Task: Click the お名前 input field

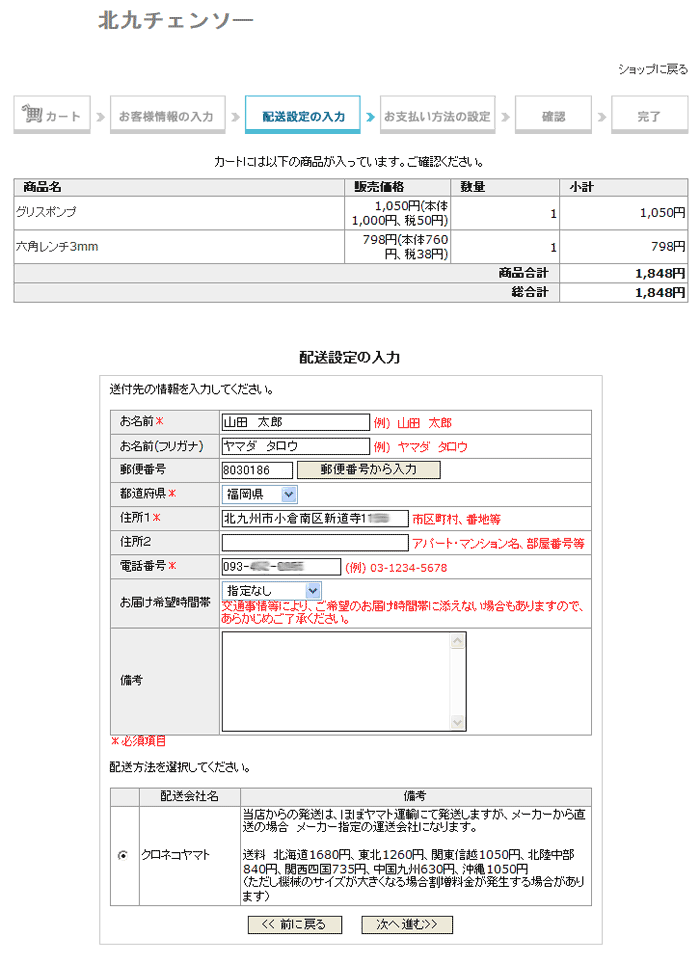Action: pos(295,423)
